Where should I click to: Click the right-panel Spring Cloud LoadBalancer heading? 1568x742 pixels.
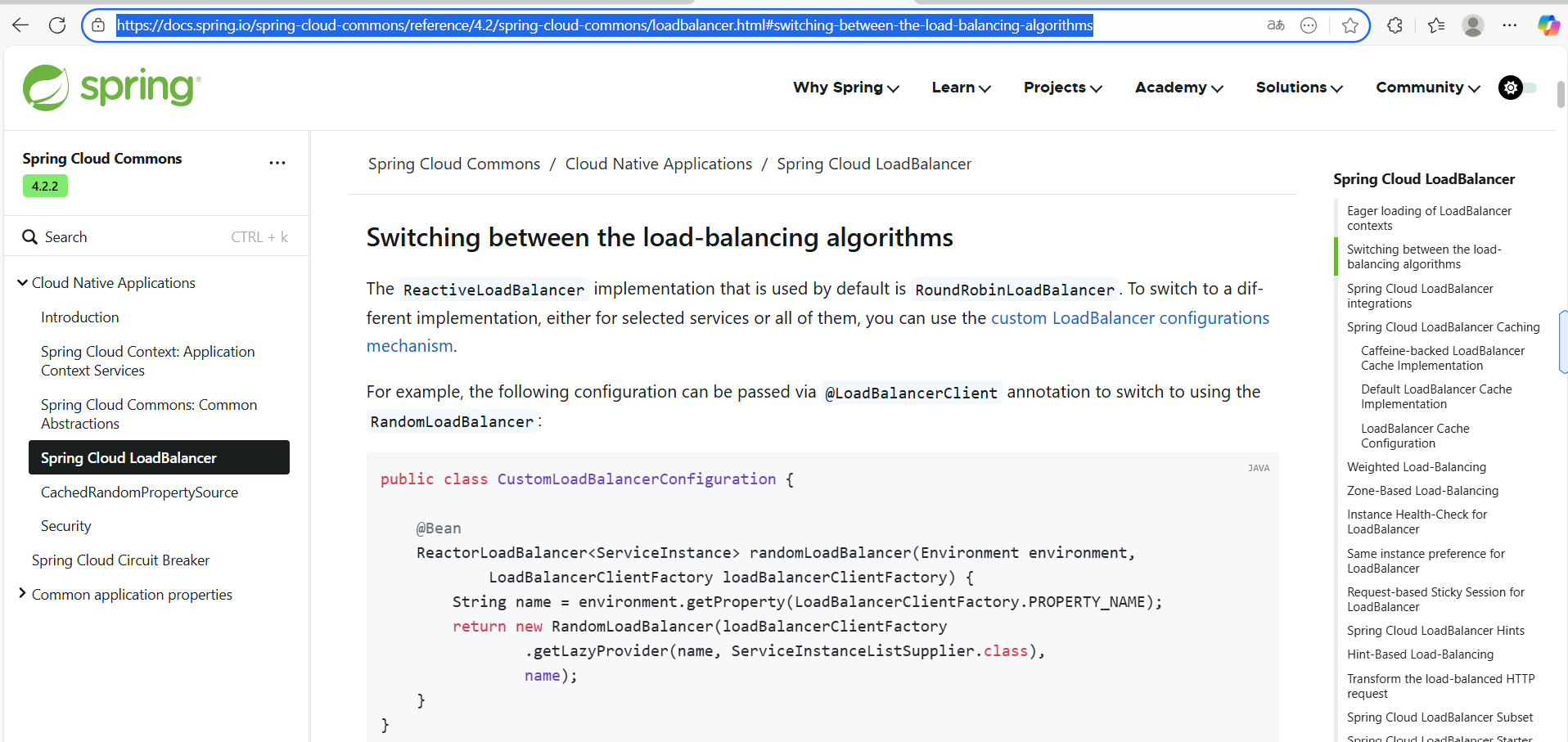tap(1424, 179)
